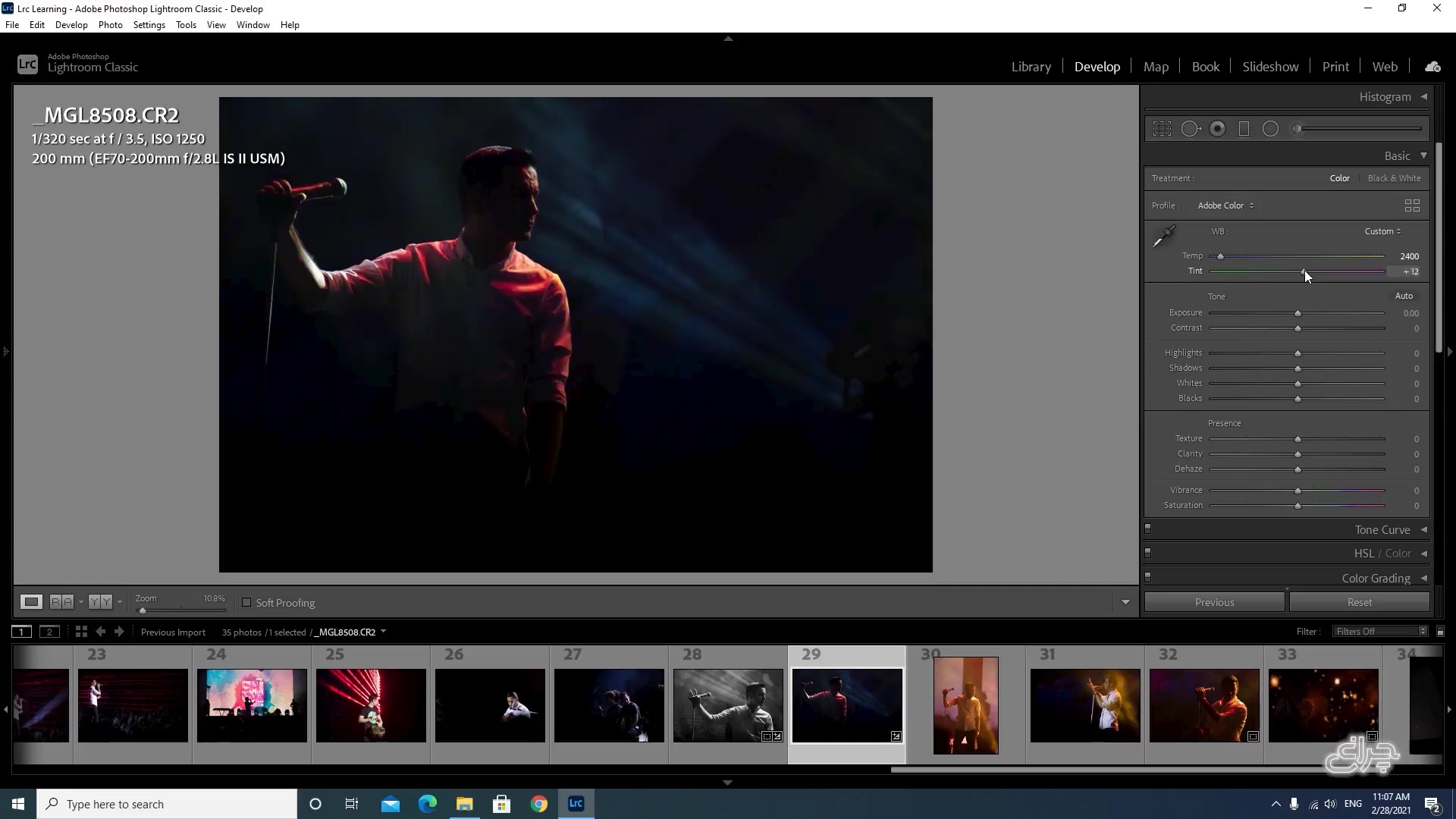This screenshot has height=819, width=1456.
Task: Activate the Red Eye Correction tool
Action: point(1217,129)
